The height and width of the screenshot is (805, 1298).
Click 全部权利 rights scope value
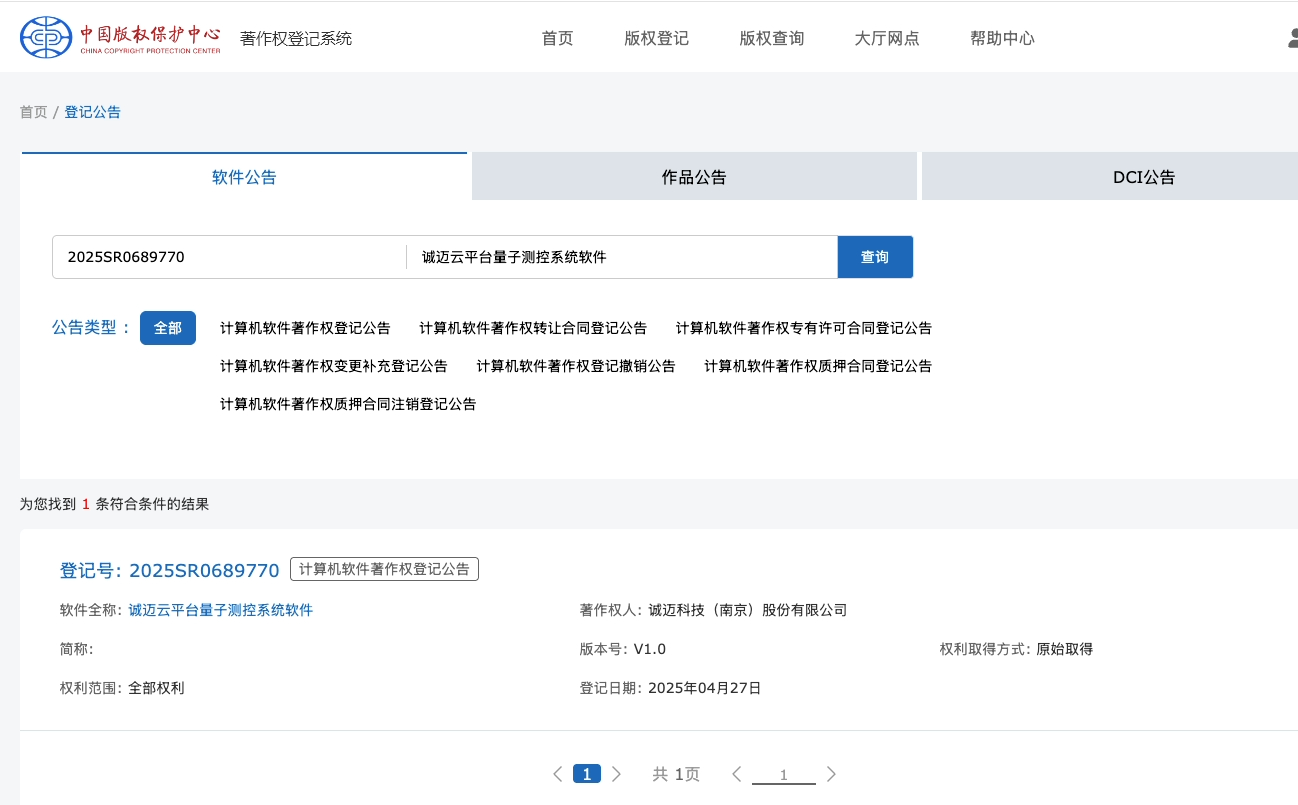point(156,688)
